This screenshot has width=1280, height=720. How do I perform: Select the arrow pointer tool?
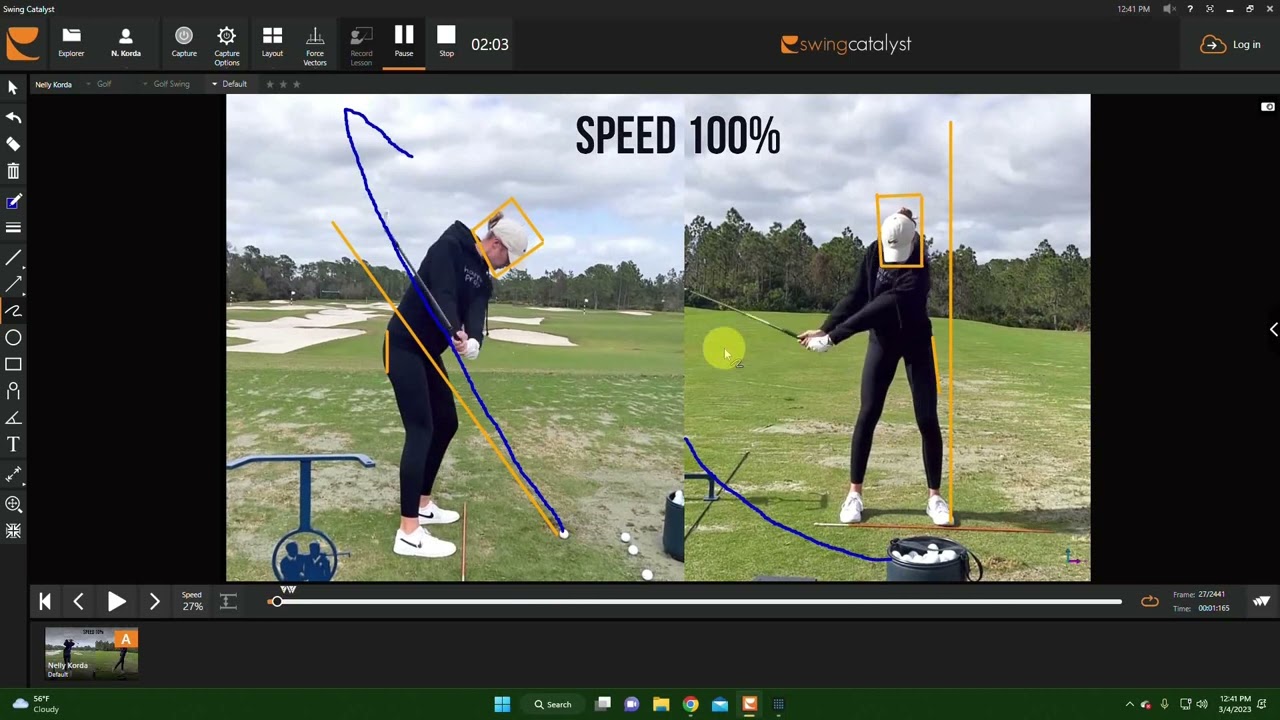[13, 88]
